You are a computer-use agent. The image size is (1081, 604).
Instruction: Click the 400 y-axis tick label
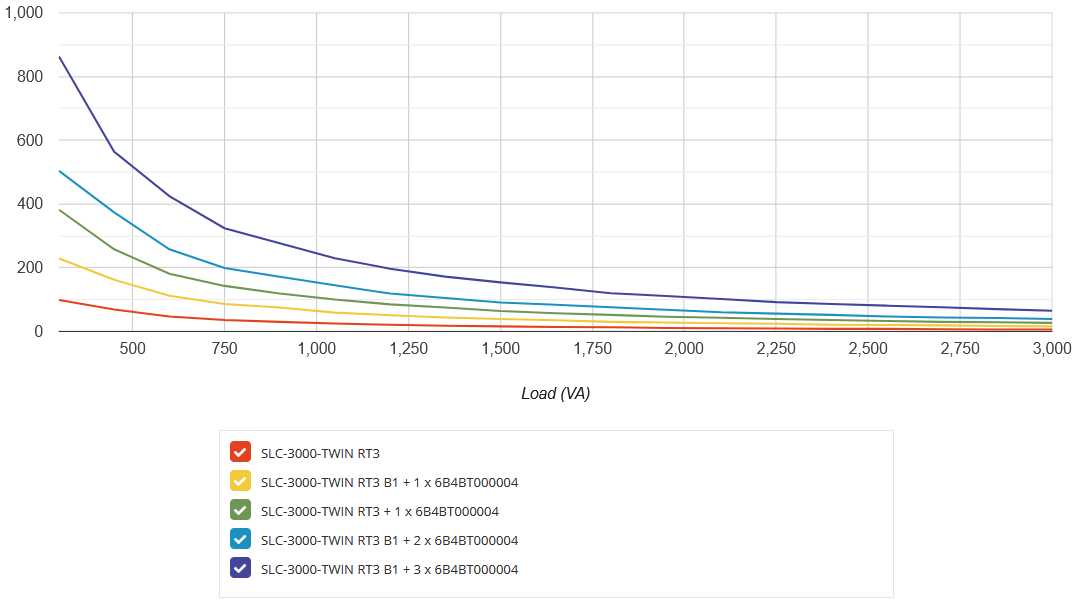(x=30, y=204)
